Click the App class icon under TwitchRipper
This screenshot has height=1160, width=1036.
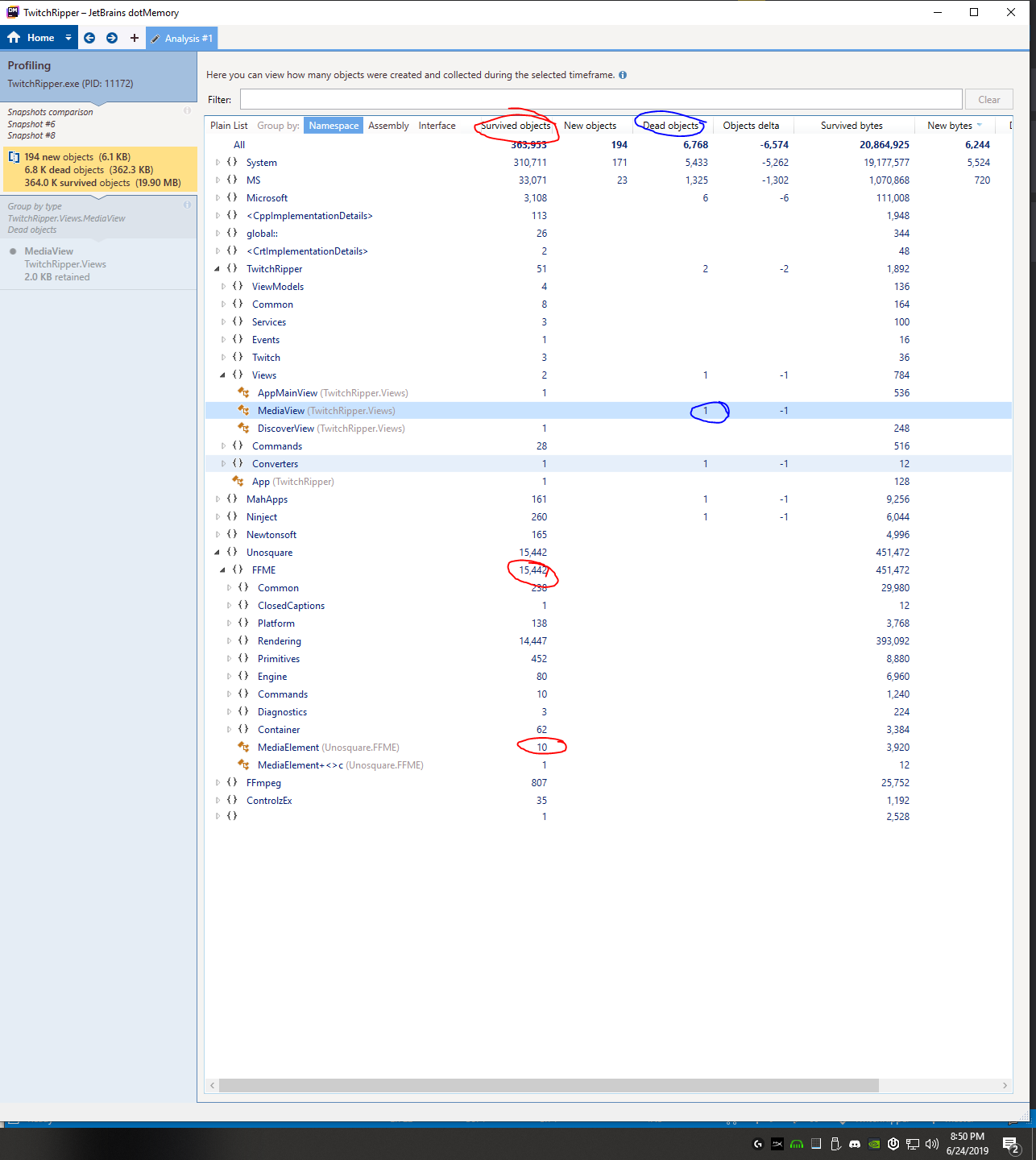tap(239, 481)
